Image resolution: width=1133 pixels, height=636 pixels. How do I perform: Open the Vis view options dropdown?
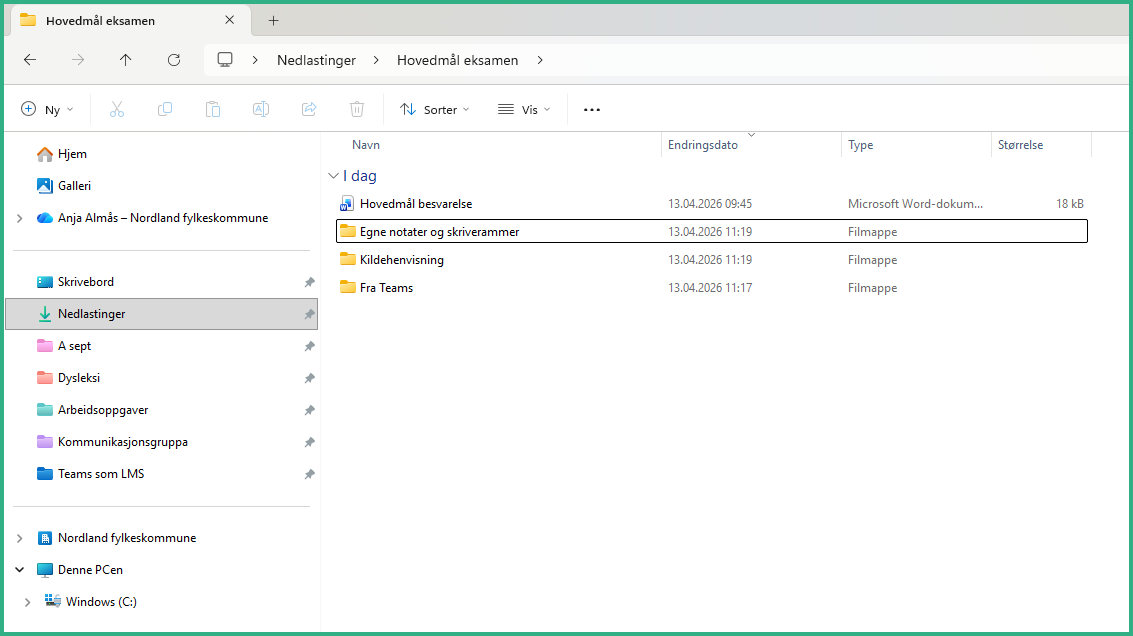(525, 110)
